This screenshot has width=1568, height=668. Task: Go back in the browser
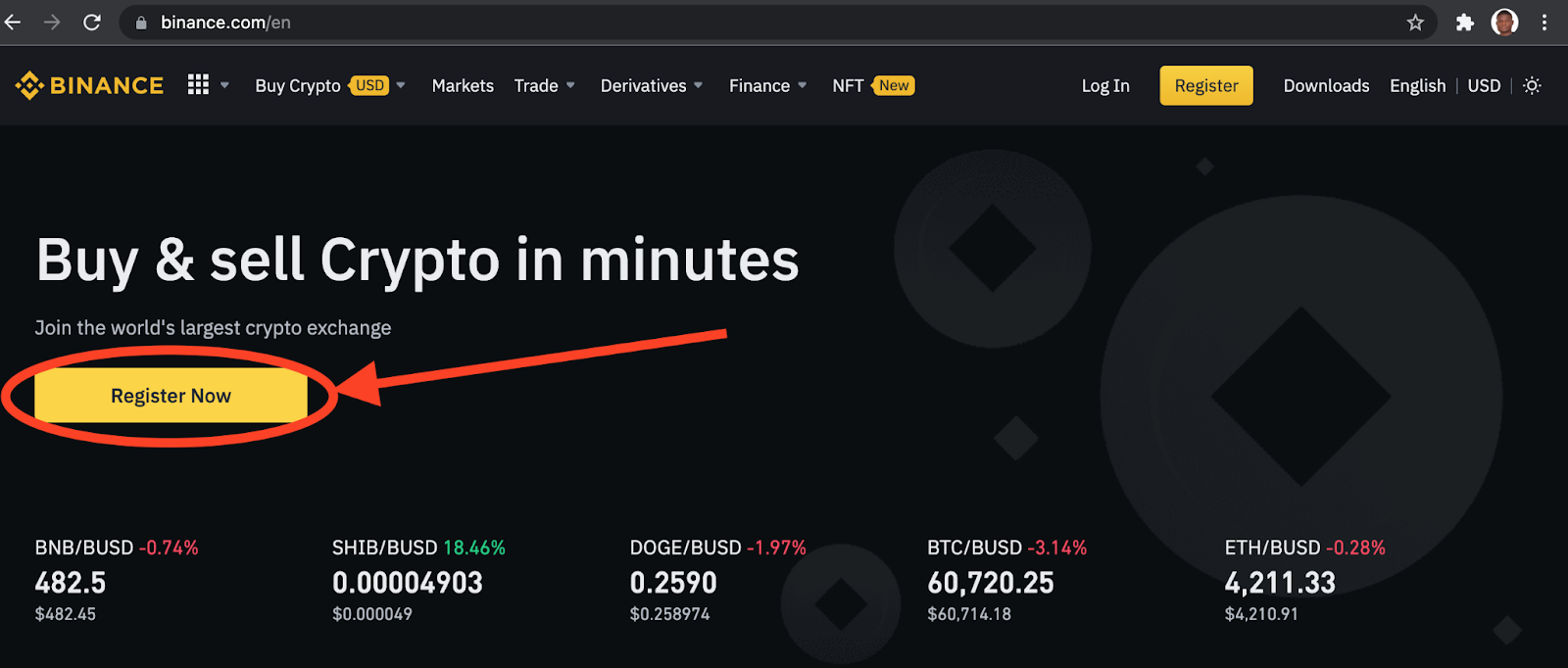click(14, 22)
